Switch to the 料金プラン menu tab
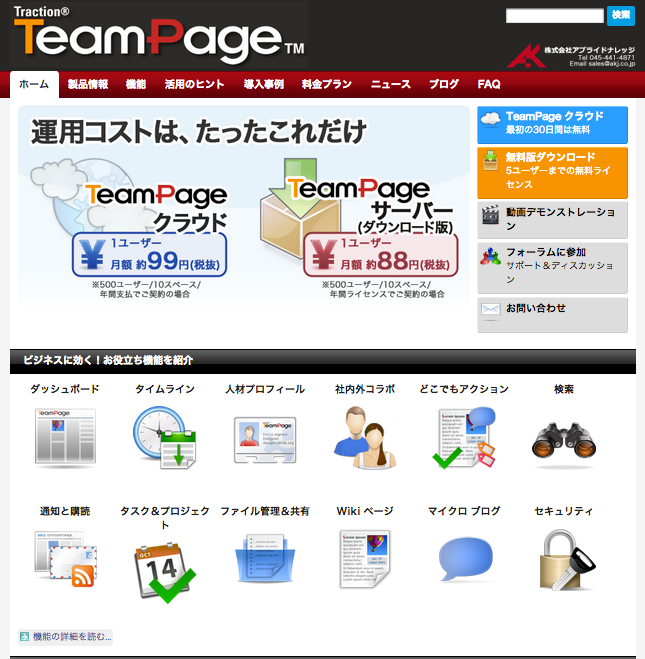645x659 pixels. pos(326,85)
